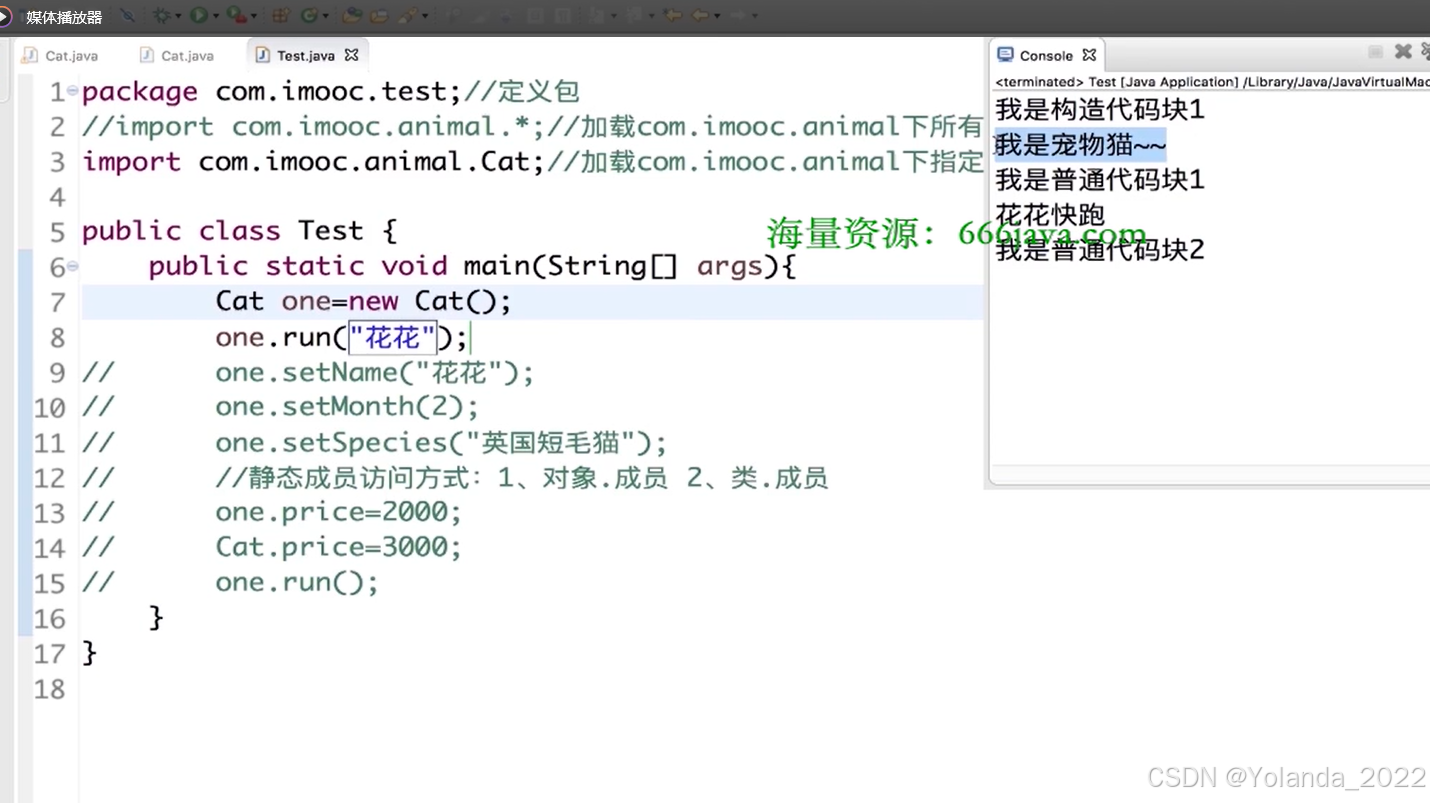
Task: Click console output '花花快跑'
Action: point(1050,215)
